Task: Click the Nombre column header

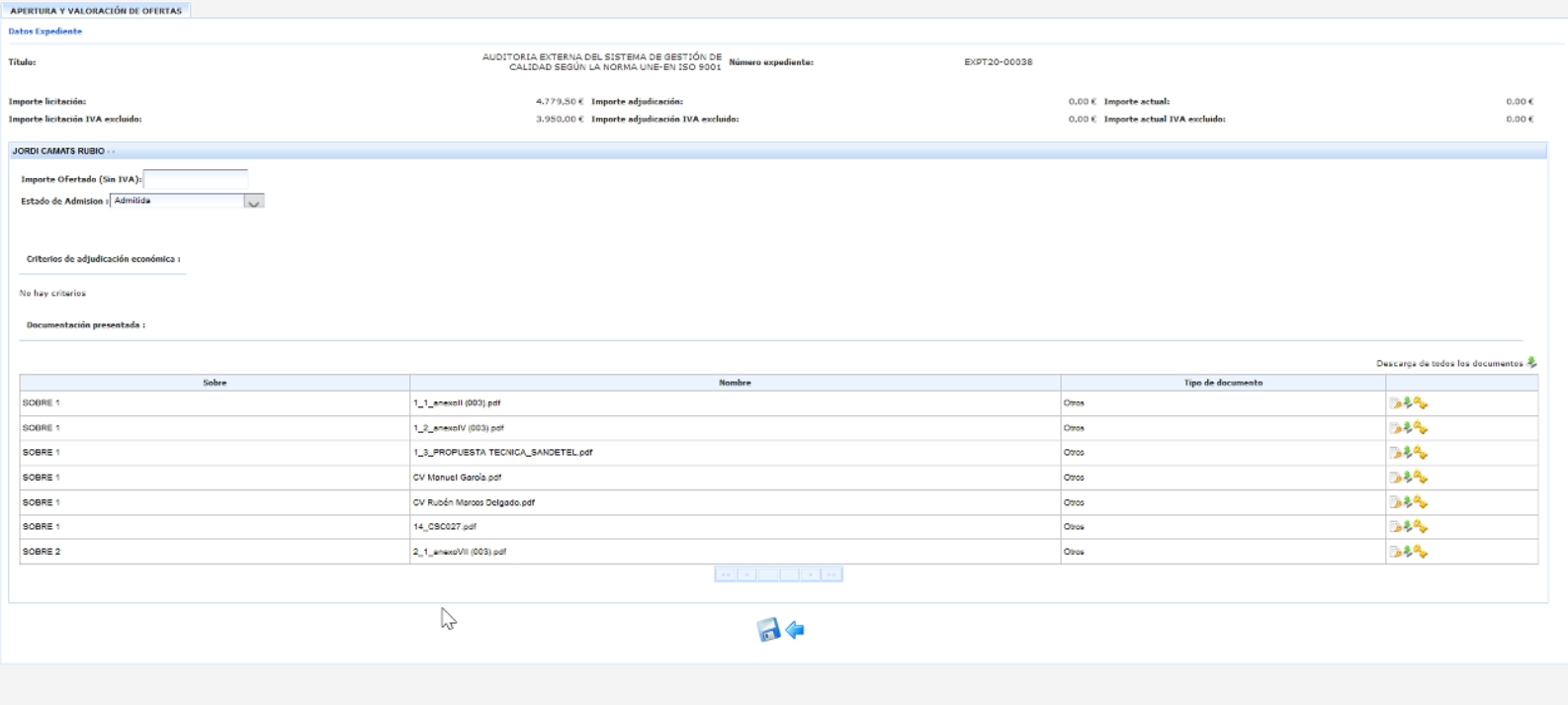Action: (735, 383)
